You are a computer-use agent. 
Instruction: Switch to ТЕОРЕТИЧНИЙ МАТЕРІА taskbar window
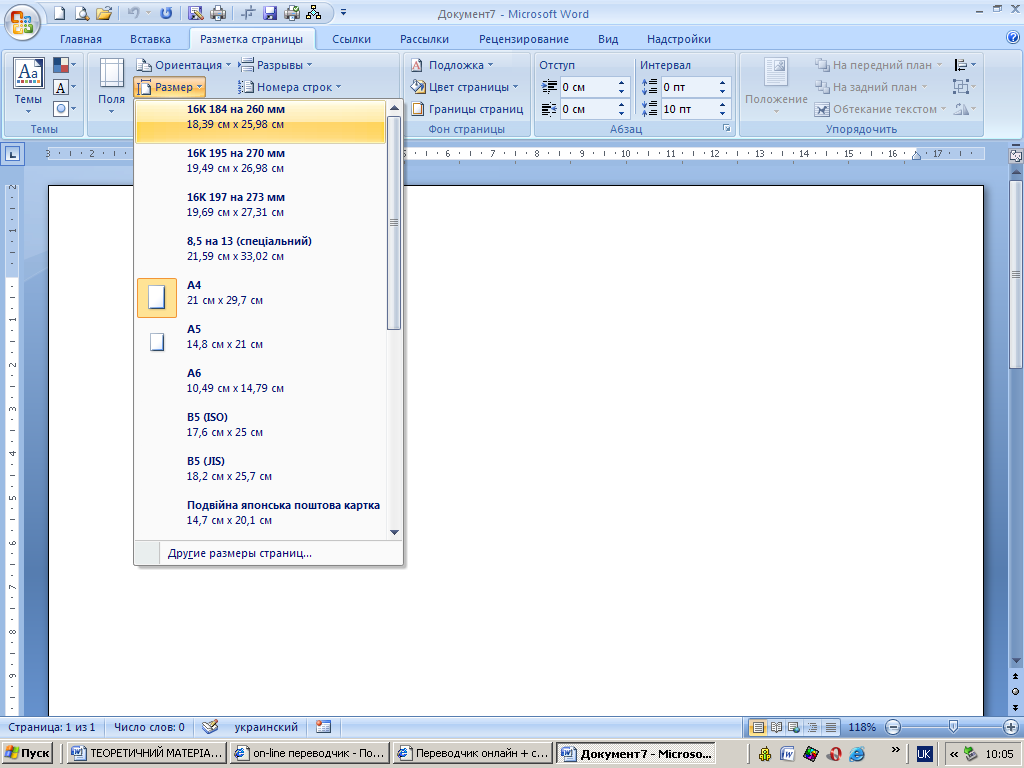tap(148, 754)
